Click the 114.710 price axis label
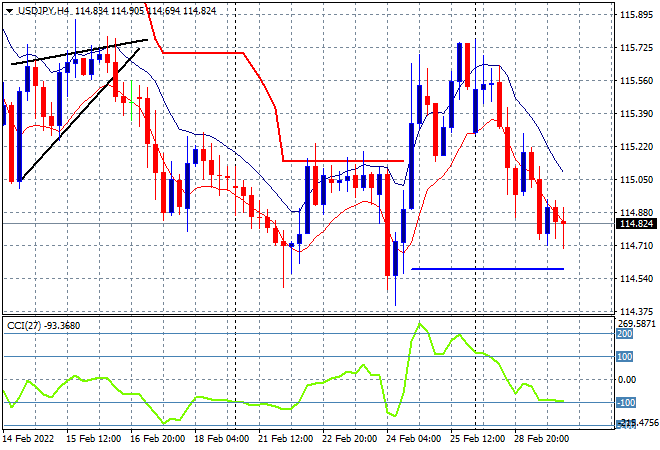 [636, 245]
